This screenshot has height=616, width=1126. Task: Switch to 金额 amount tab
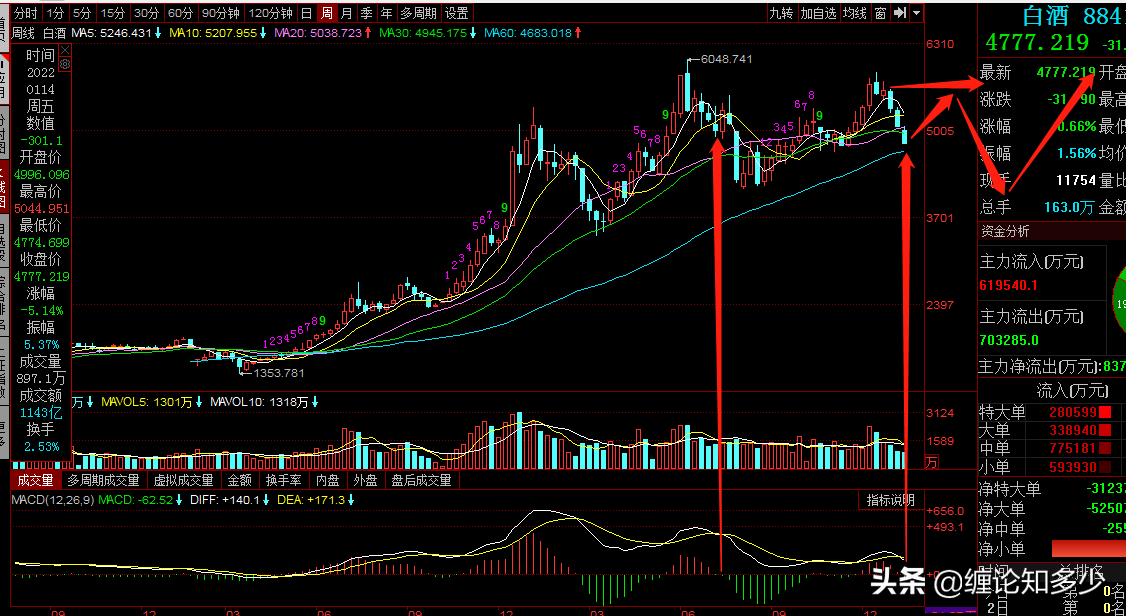[240, 480]
